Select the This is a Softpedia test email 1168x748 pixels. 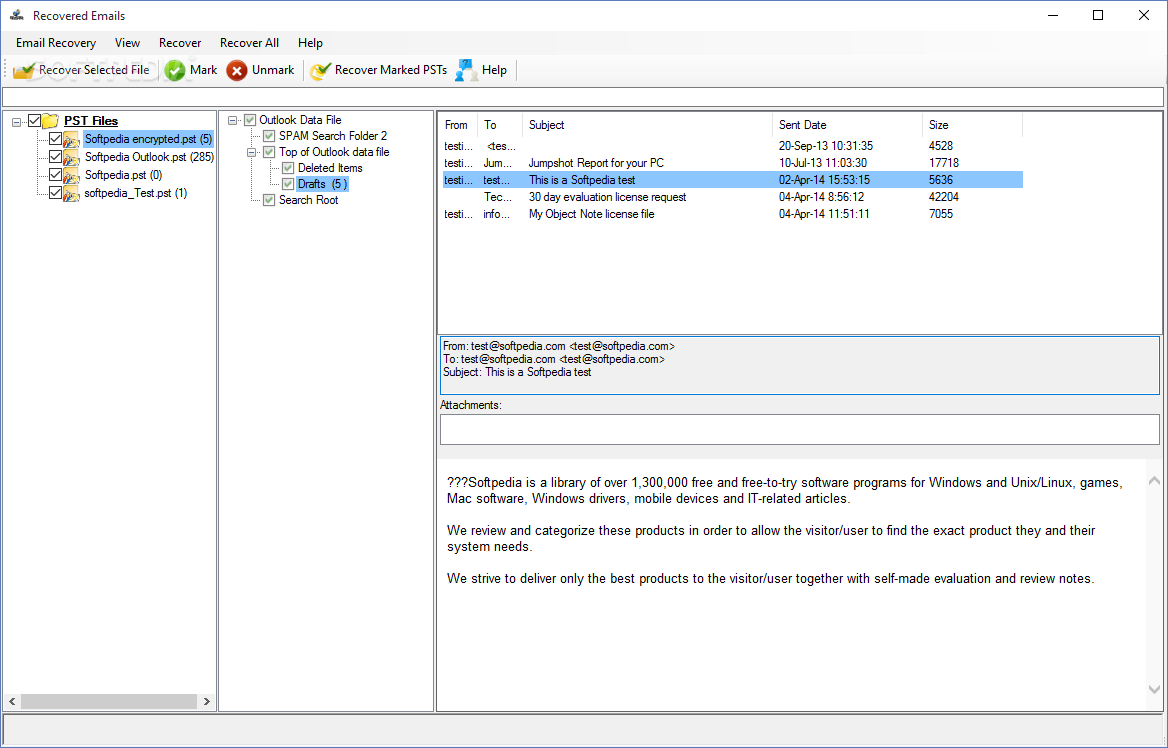[733, 180]
